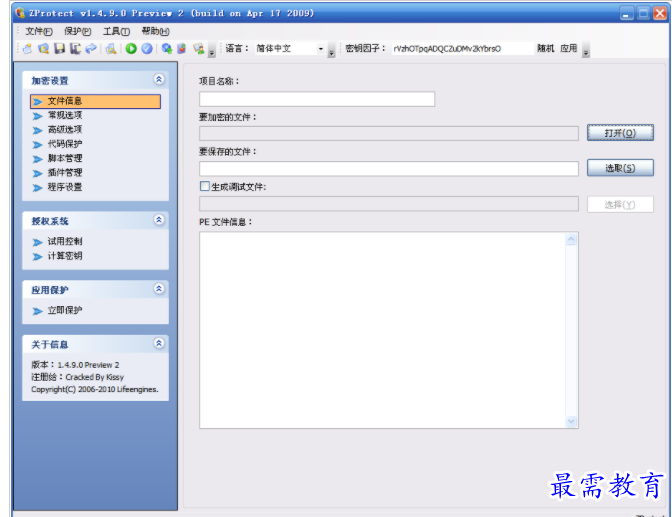Image resolution: width=672 pixels, height=517 pixels.
Task: Select 插件管理 in sidebar
Action: tap(65, 173)
